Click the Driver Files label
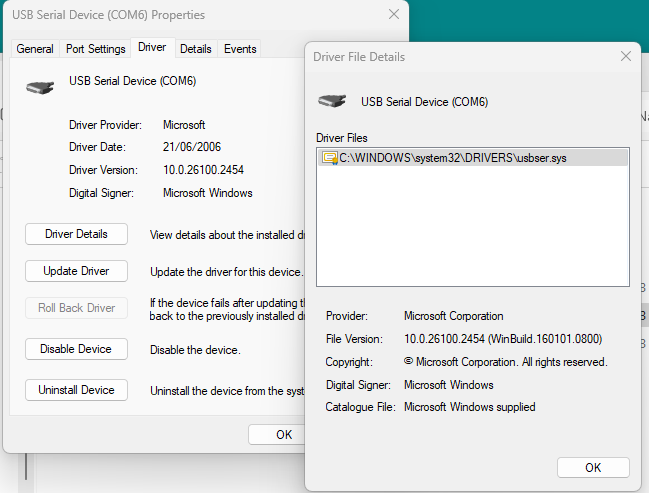This screenshot has height=493, width=649. [x=341, y=138]
